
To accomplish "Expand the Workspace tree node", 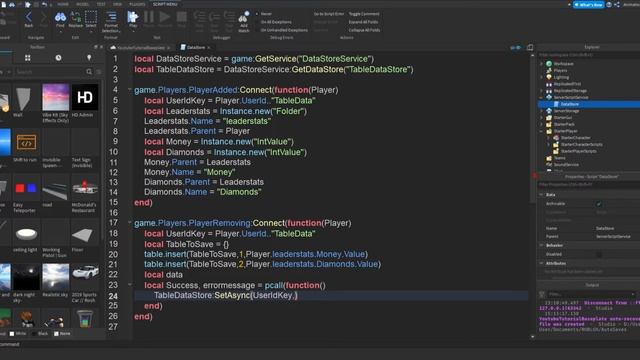I will coord(542,64).
